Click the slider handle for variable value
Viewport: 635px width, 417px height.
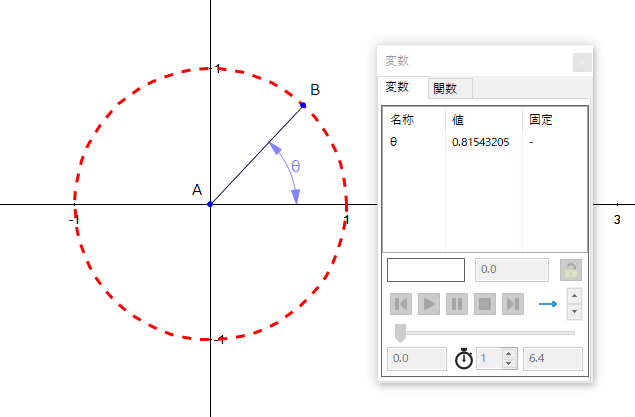pyautogui.click(x=401, y=332)
